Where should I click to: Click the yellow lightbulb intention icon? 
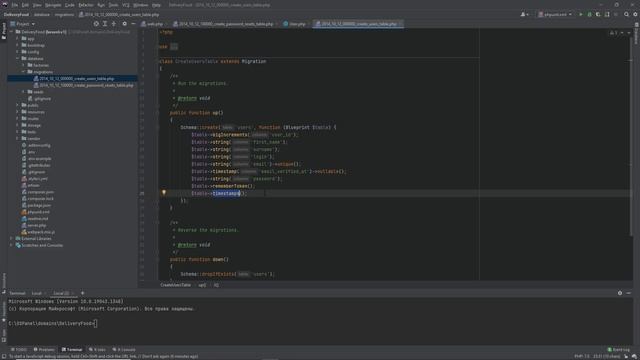pos(164,193)
